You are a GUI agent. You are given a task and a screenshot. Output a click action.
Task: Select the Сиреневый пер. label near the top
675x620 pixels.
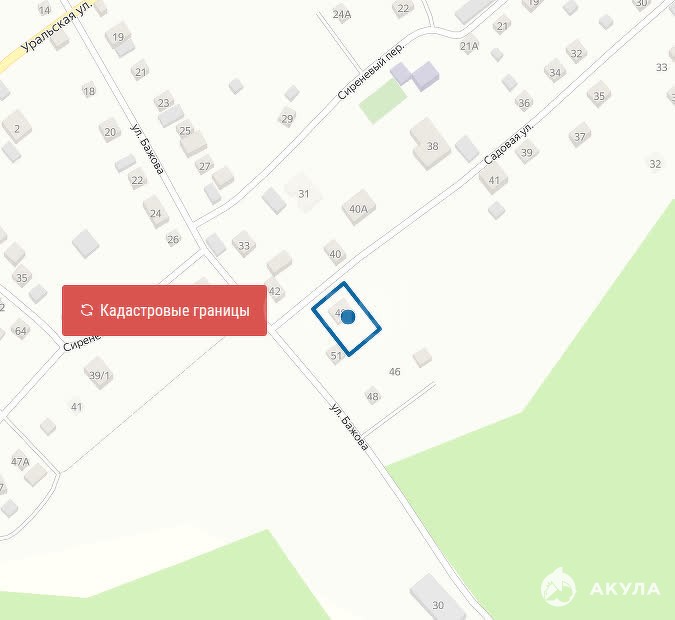pyautogui.click(x=371, y=71)
